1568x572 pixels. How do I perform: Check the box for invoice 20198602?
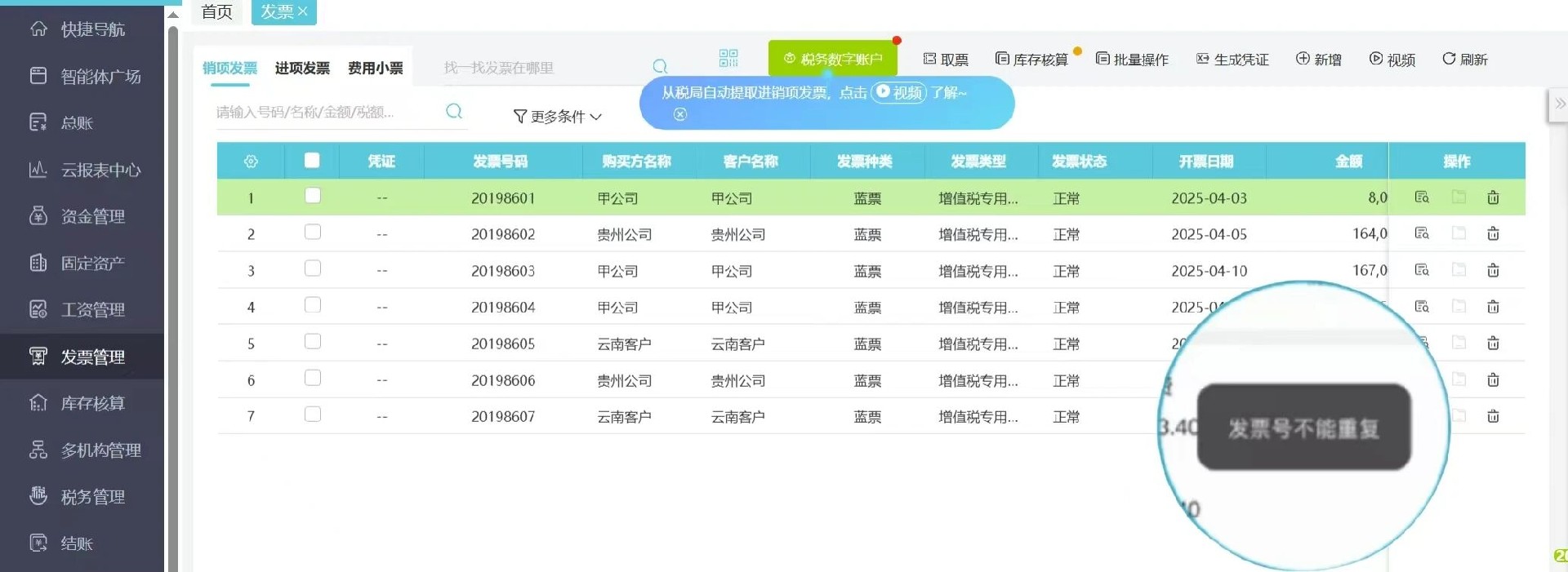pyautogui.click(x=312, y=232)
